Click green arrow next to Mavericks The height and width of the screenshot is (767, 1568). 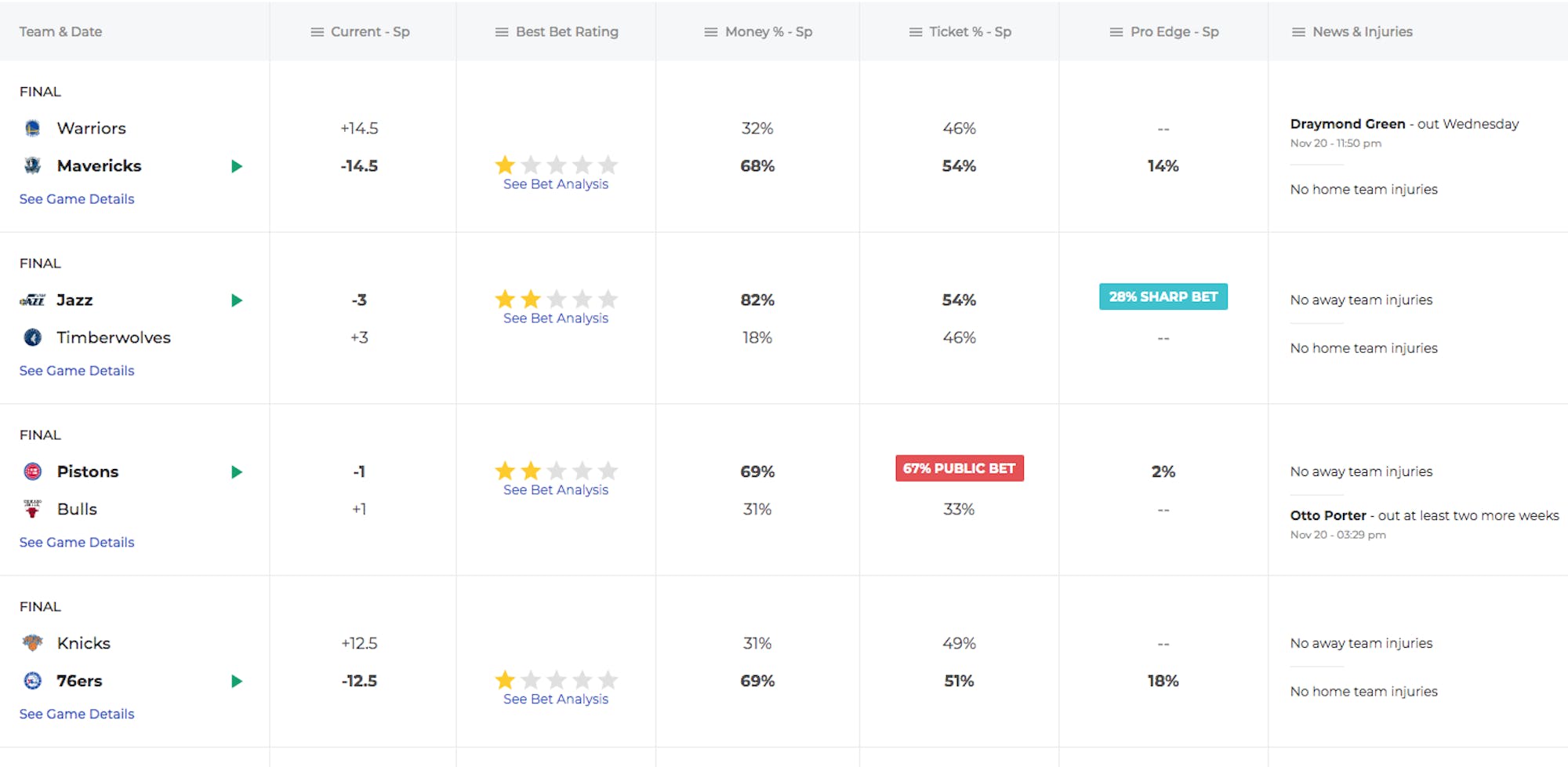[x=237, y=166]
